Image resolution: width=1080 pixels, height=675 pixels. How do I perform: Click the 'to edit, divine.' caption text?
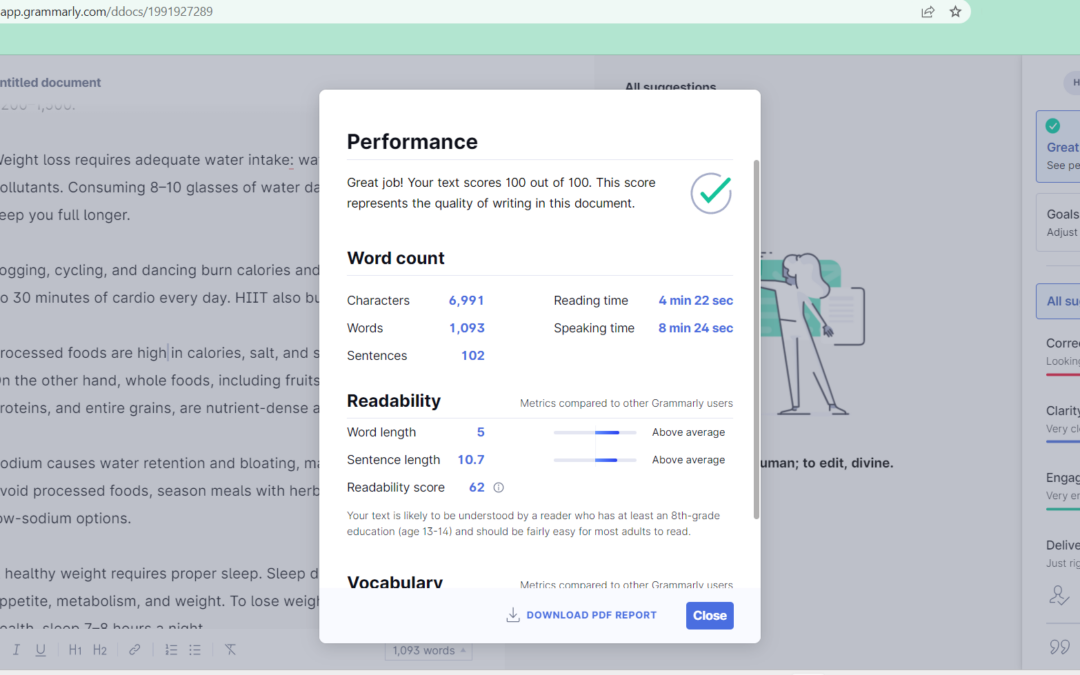click(827, 463)
